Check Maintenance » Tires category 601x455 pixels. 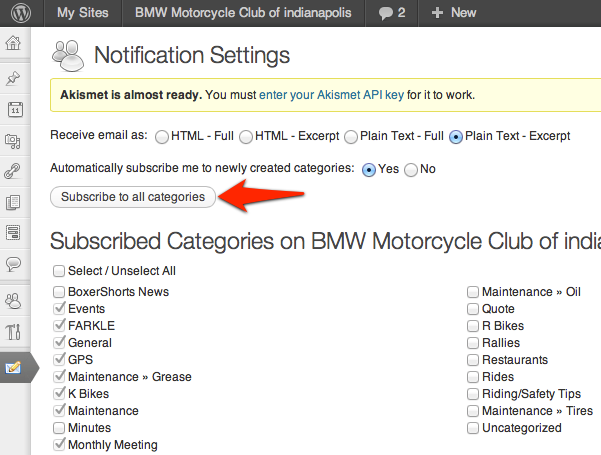pyautogui.click(x=473, y=411)
